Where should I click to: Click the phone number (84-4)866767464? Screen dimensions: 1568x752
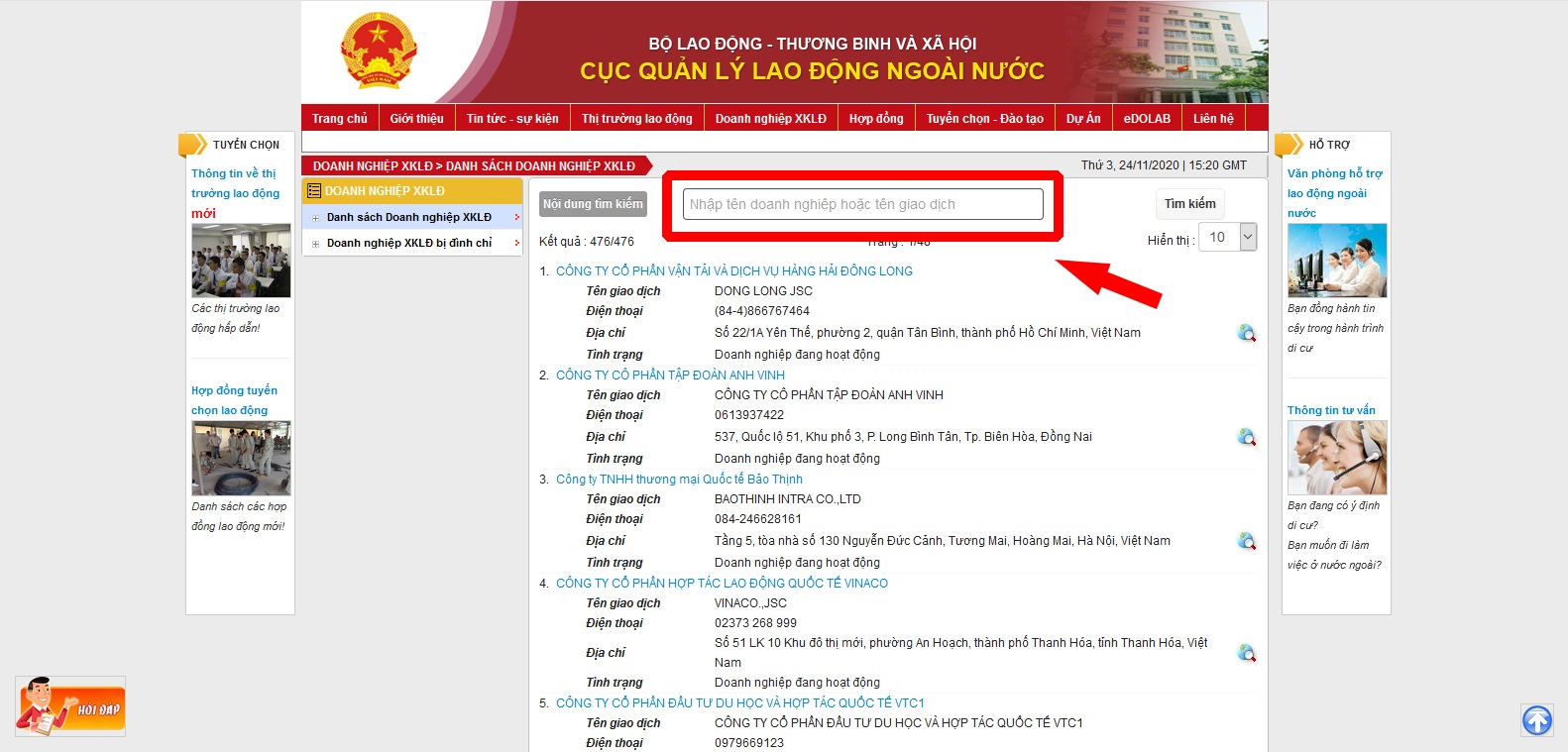pos(762,311)
